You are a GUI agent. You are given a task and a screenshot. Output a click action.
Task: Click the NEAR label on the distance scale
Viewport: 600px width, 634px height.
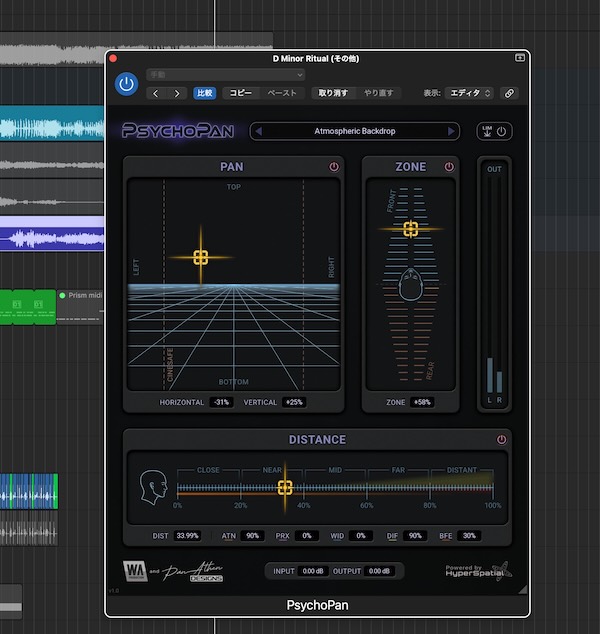point(272,470)
